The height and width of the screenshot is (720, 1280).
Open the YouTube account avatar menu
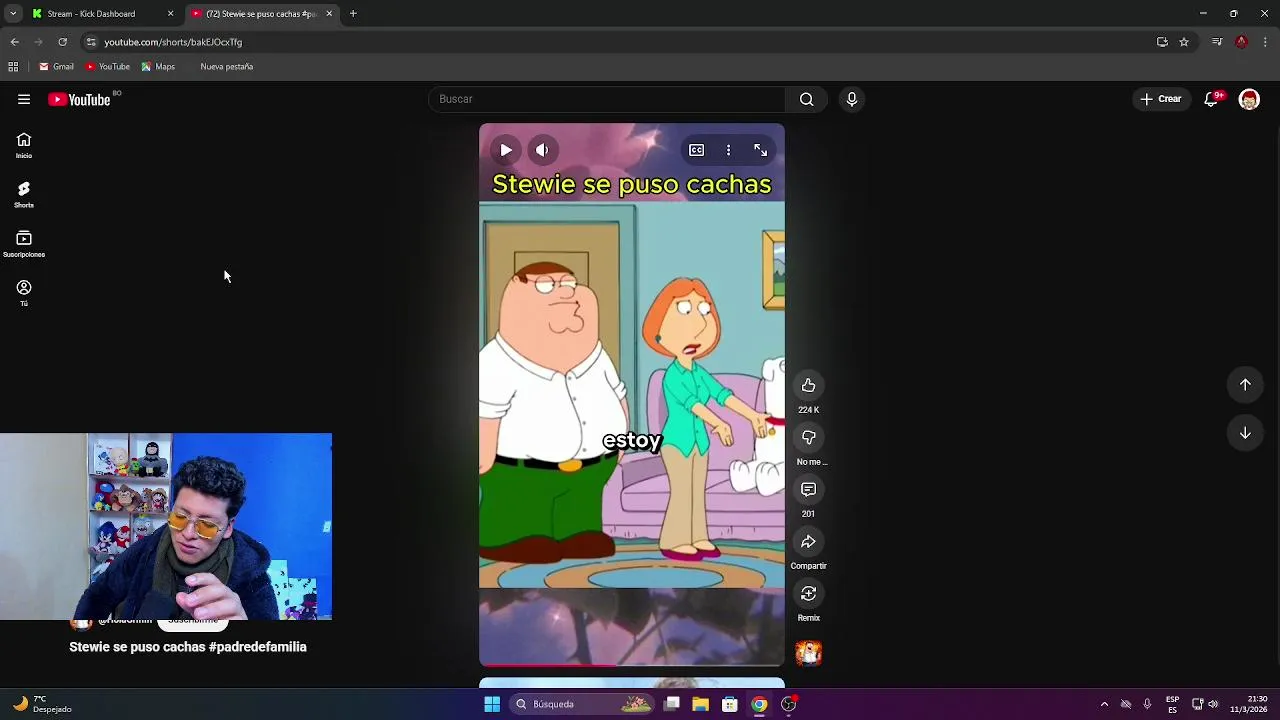(x=1249, y=99)
